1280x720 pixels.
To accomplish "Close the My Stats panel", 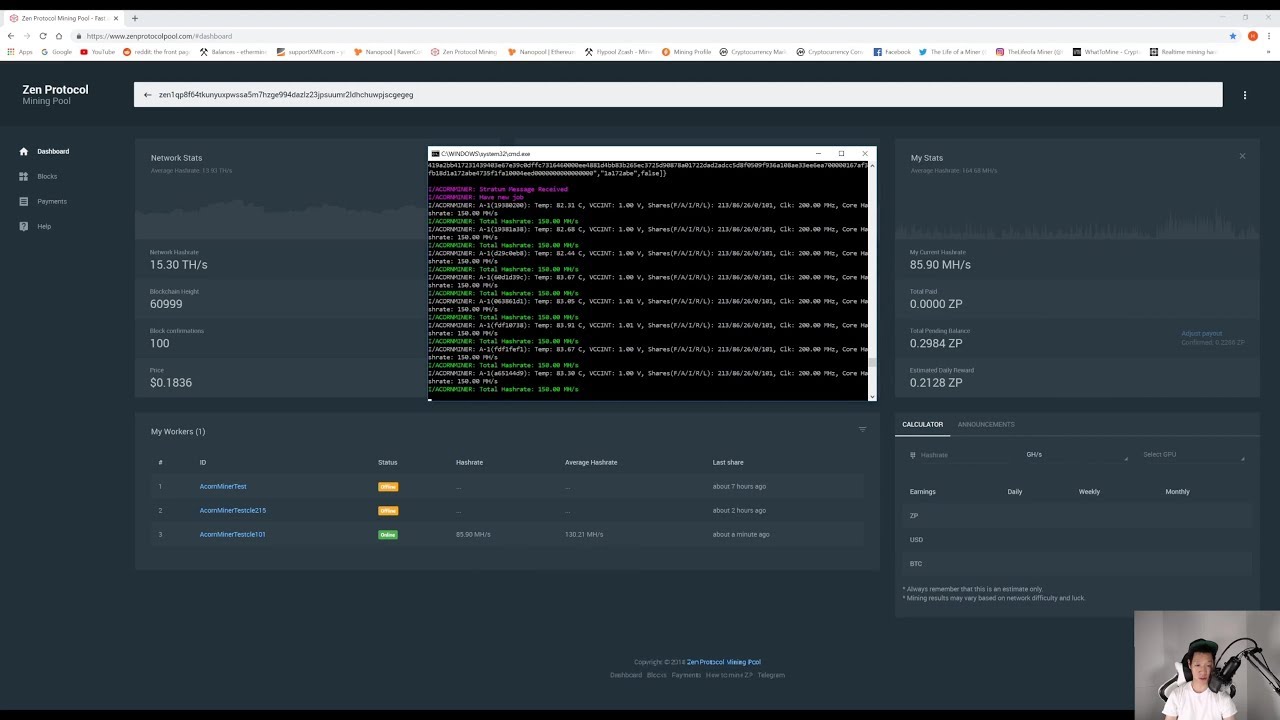I will click(1242, 156).
